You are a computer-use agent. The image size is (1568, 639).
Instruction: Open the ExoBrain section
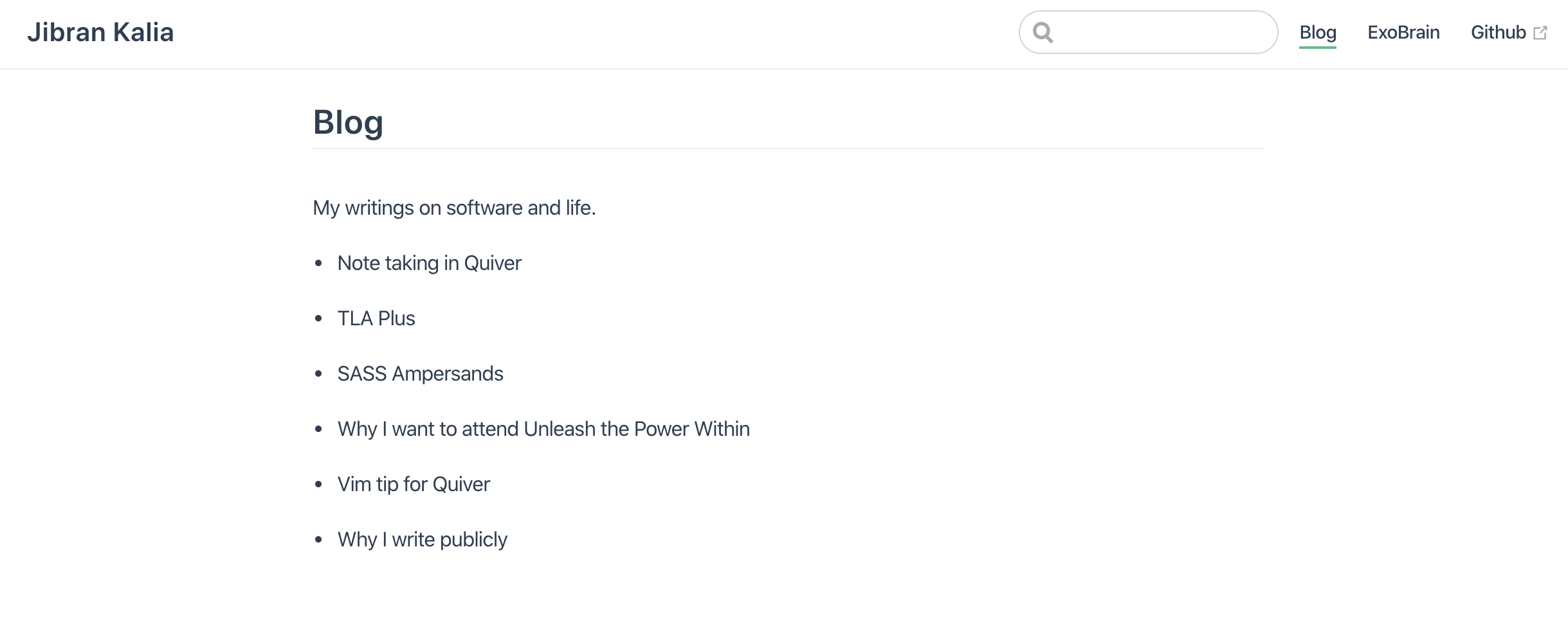[x=1403, y=32]
